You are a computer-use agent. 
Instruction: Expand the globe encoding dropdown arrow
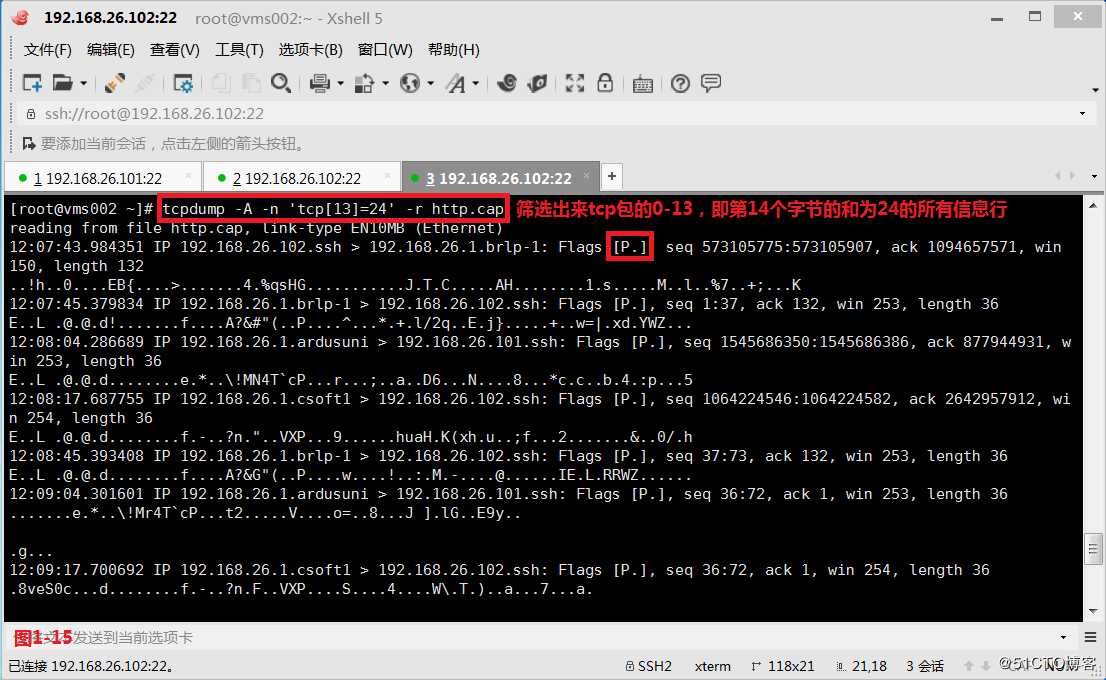coord(430,83)
